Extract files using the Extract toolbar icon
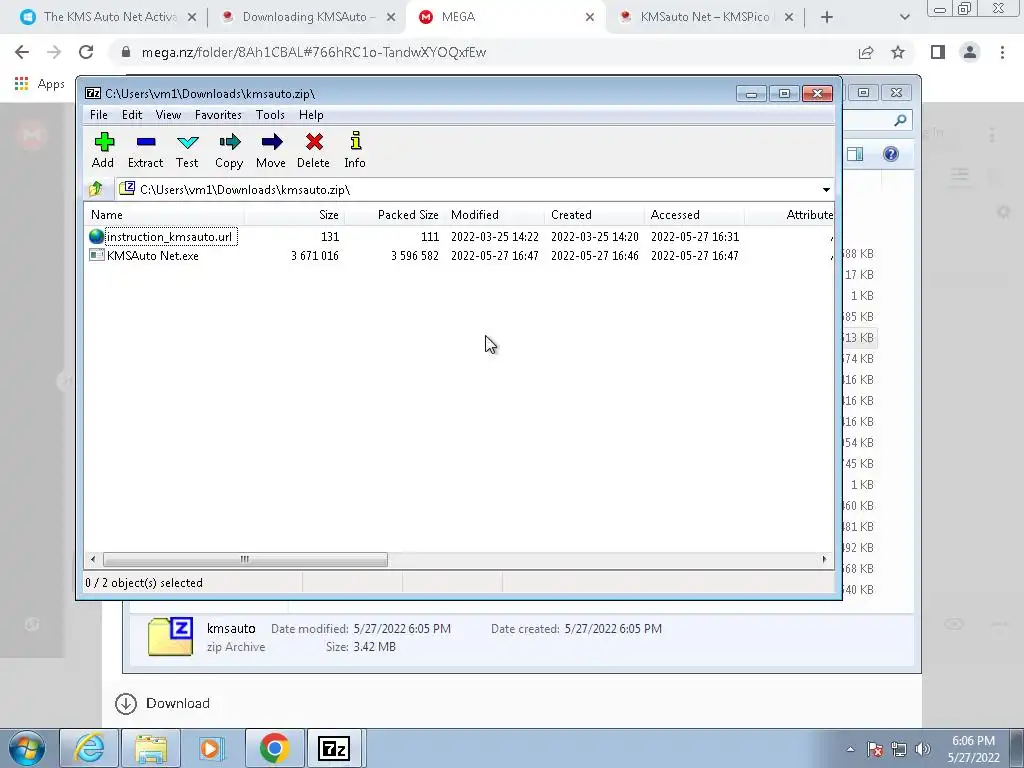The image size is (1024, 768). [145, 150]
